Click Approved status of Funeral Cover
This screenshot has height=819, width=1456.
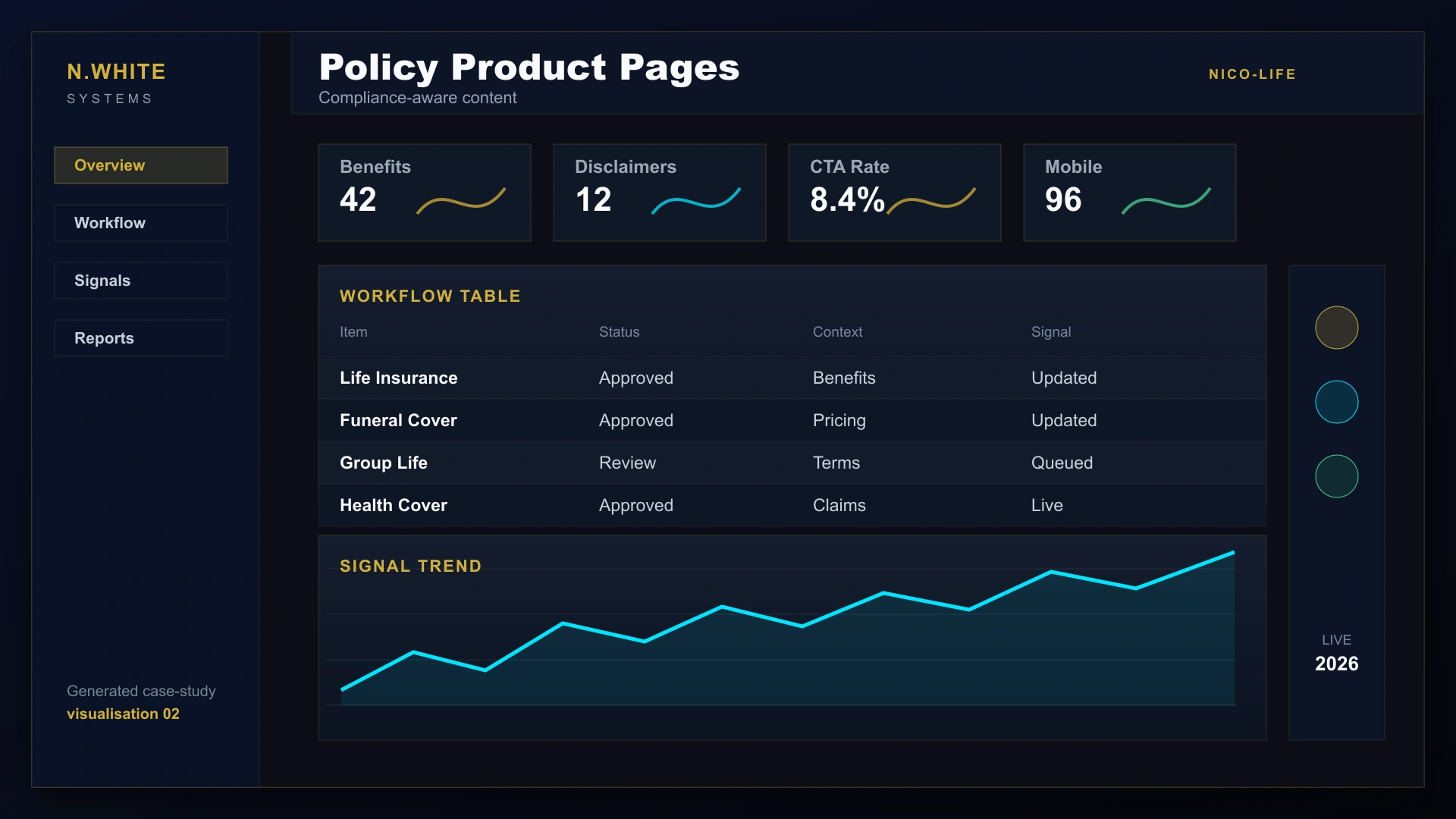tap(636, 420)
